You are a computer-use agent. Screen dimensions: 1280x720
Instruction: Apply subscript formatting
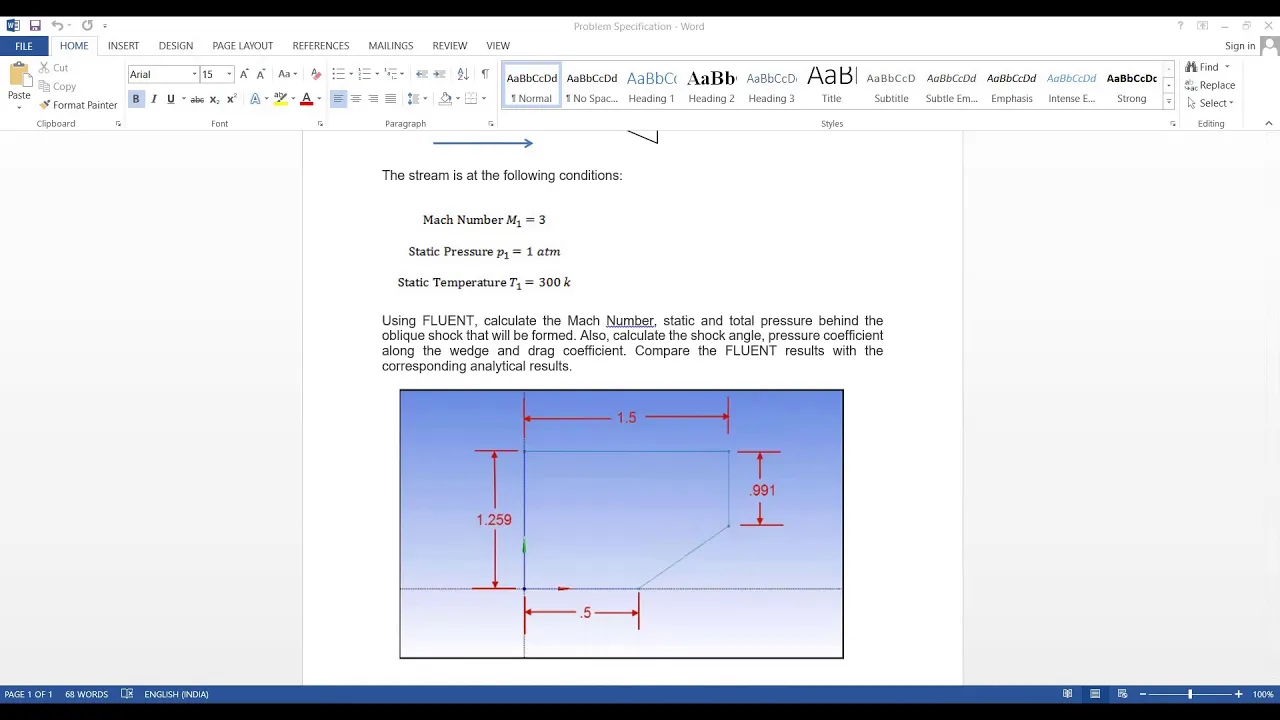pyautogui.click(x=214, y=99)
